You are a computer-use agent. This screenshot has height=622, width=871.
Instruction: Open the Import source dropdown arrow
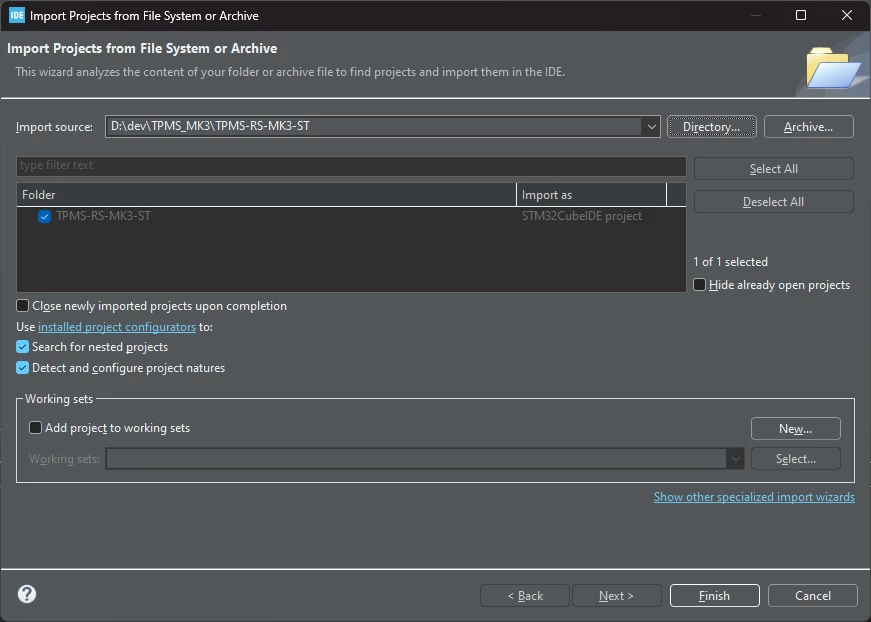click(x=651, y=127)
